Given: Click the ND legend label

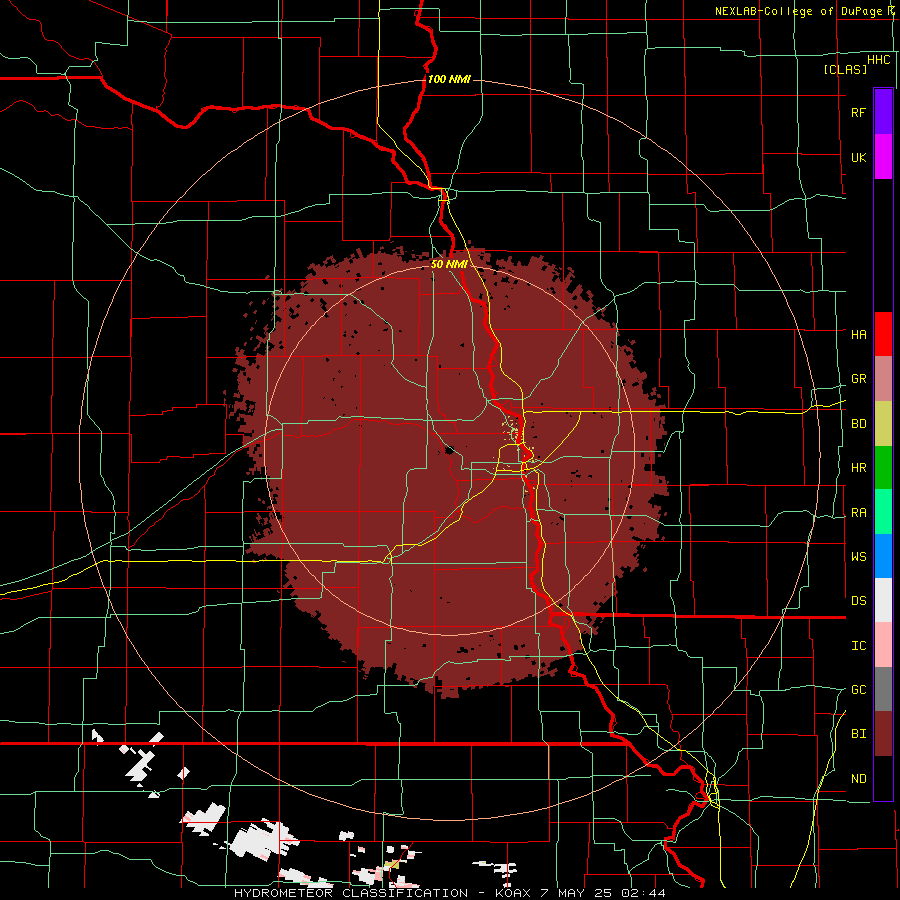Looking at the screenshot, I should click(858, 779).
